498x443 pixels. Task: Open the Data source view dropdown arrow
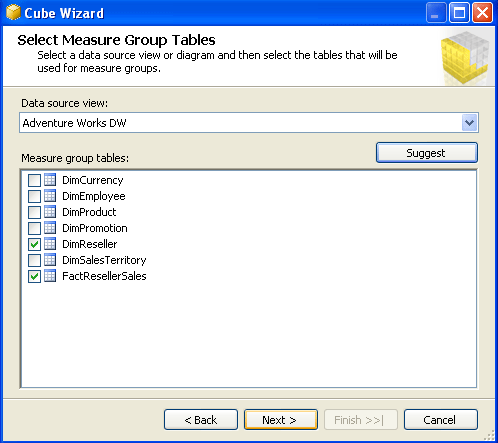470,123
